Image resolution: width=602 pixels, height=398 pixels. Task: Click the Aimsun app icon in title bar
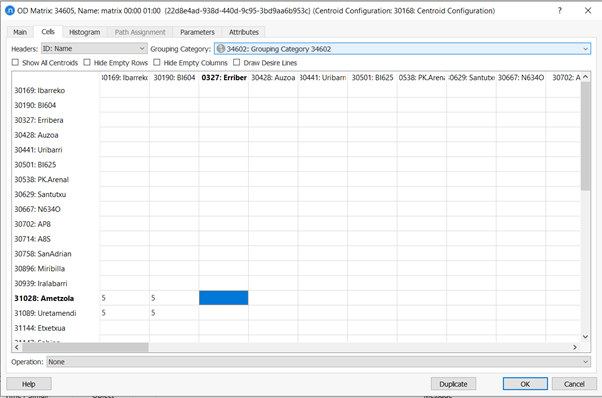tap(10, 11)
